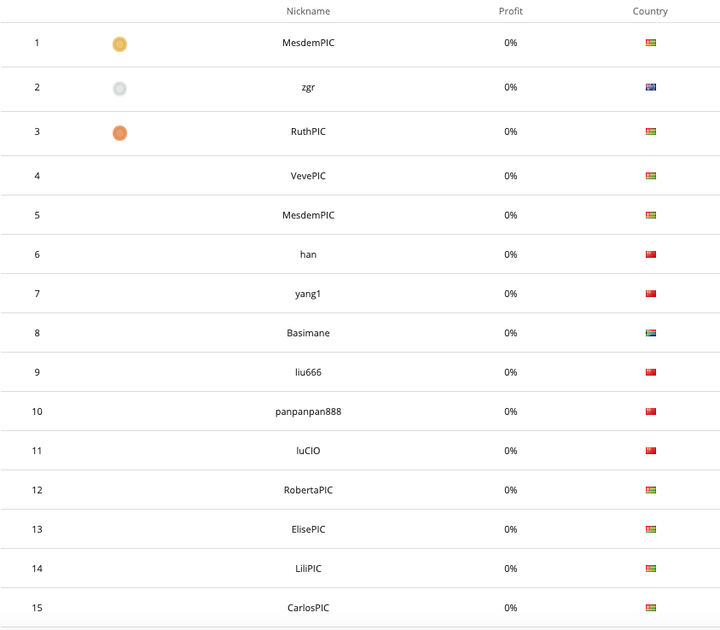Click the MesdemPIC nickname at rank 5
The image size is (720, 630).
click(308, 215)
